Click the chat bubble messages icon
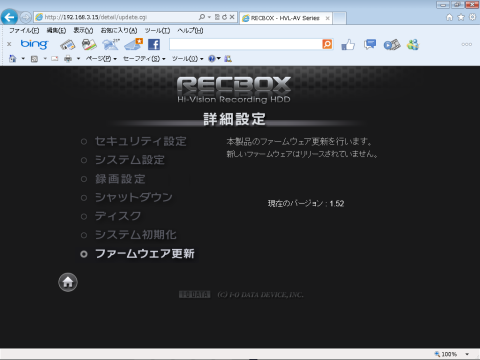 coord(370,44)
